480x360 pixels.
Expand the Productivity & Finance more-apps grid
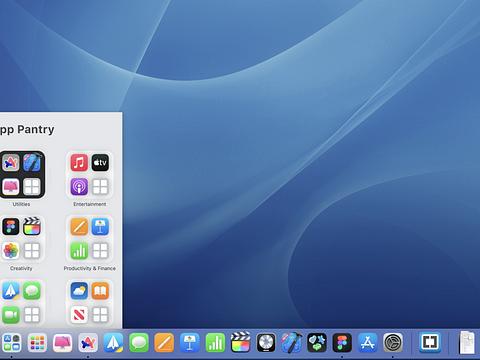(100, 251)
